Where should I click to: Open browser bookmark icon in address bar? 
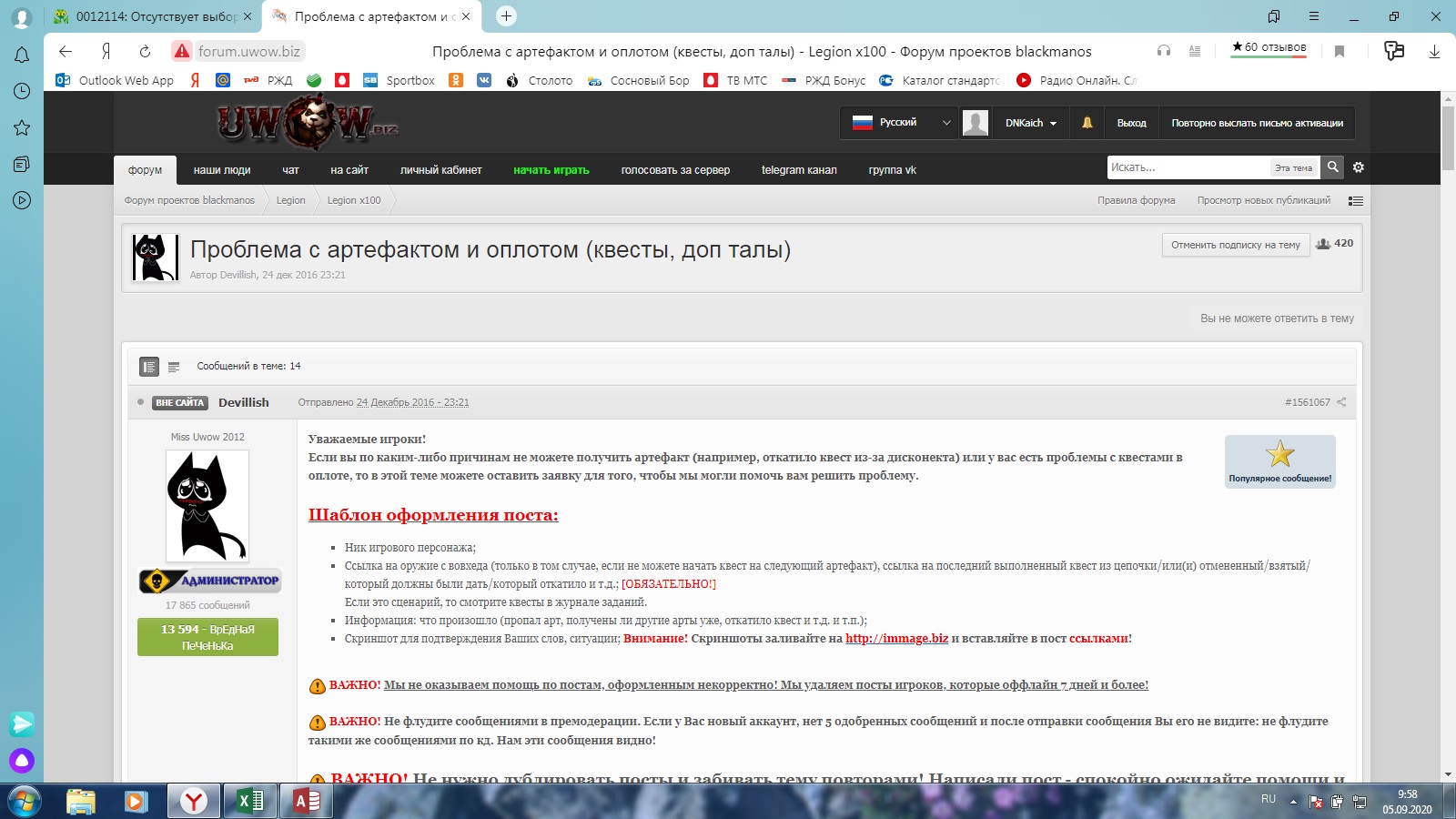tap(1340, 52)
